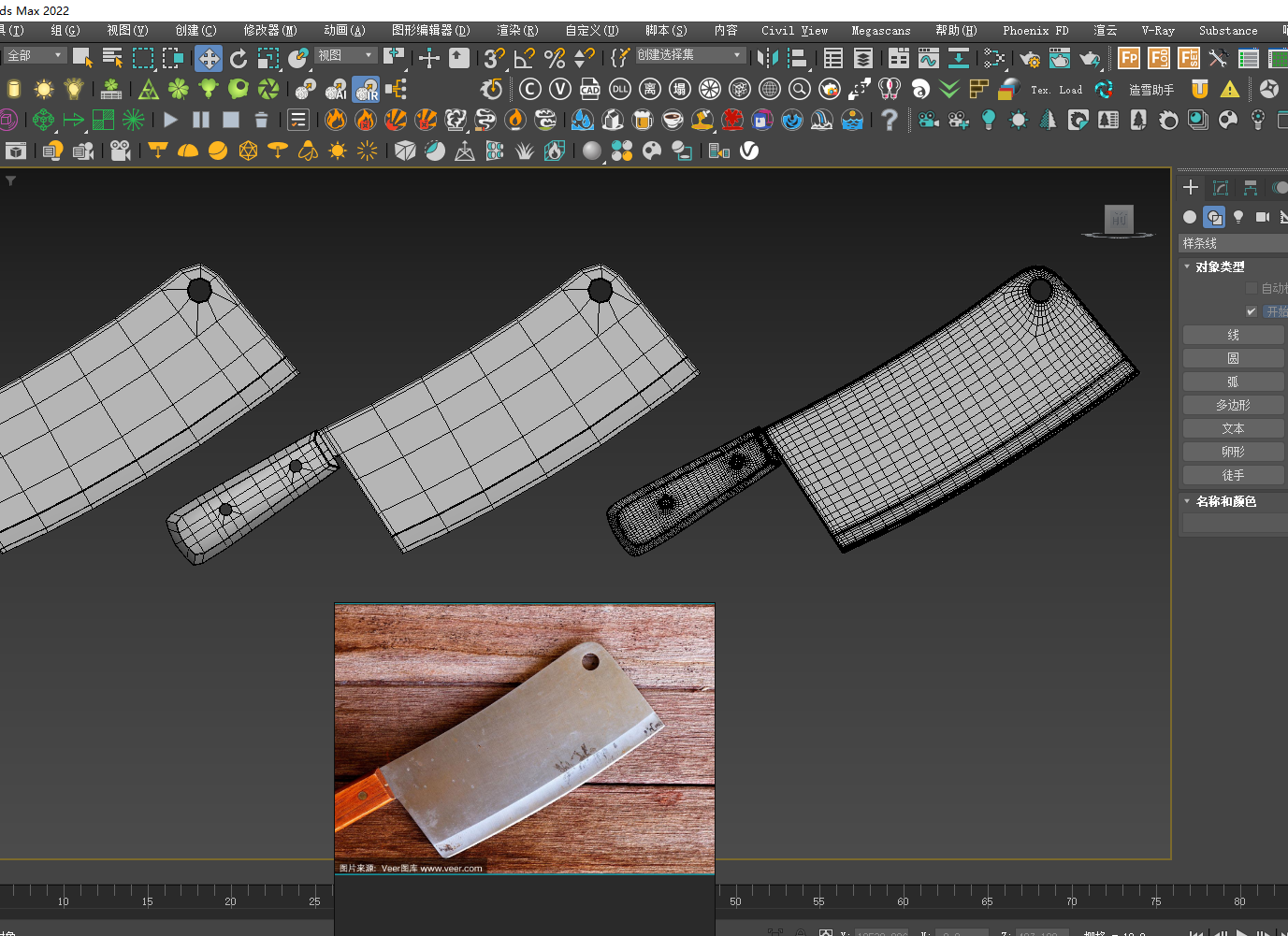This screenshot has width=1288, height=936.
Task: Click the V-Ray logo icon in toolbar
Action: (749, 151)
